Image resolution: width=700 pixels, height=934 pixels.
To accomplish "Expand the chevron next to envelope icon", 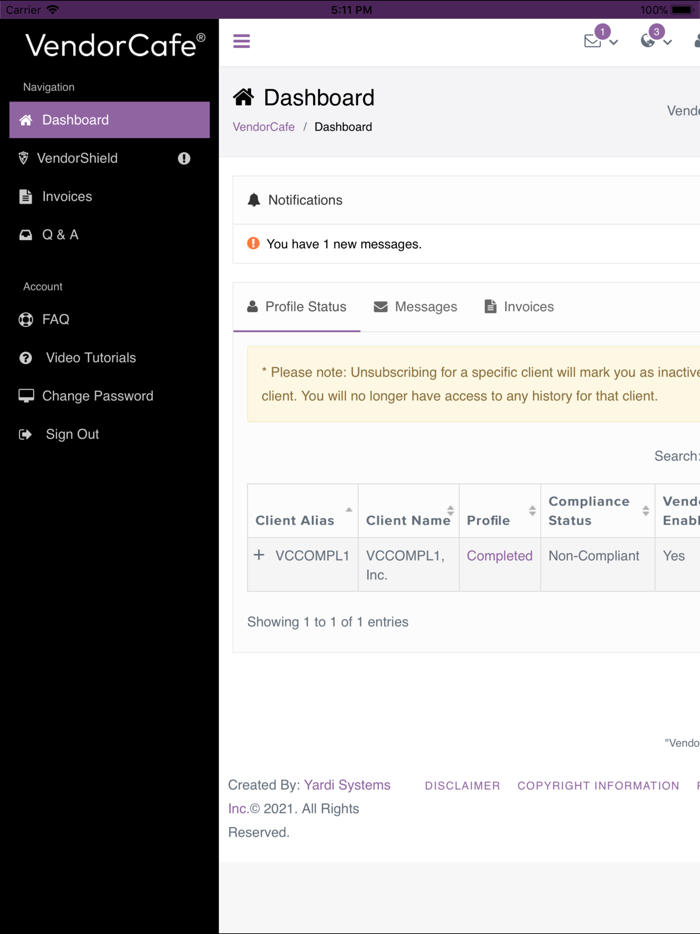I will point(614,42).
